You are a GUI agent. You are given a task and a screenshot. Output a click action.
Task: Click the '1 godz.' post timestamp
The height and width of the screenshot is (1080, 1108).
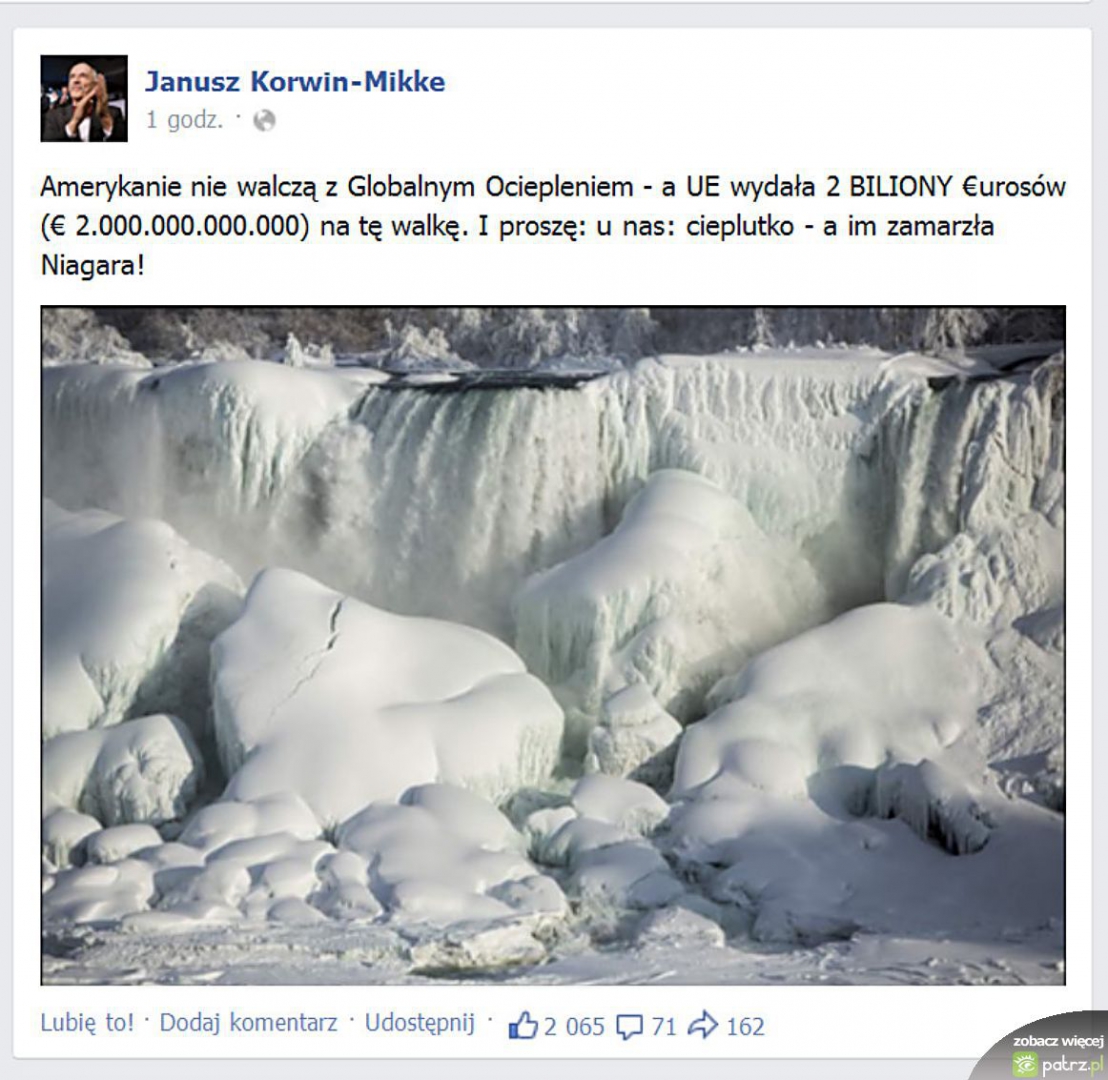point(184,120)
